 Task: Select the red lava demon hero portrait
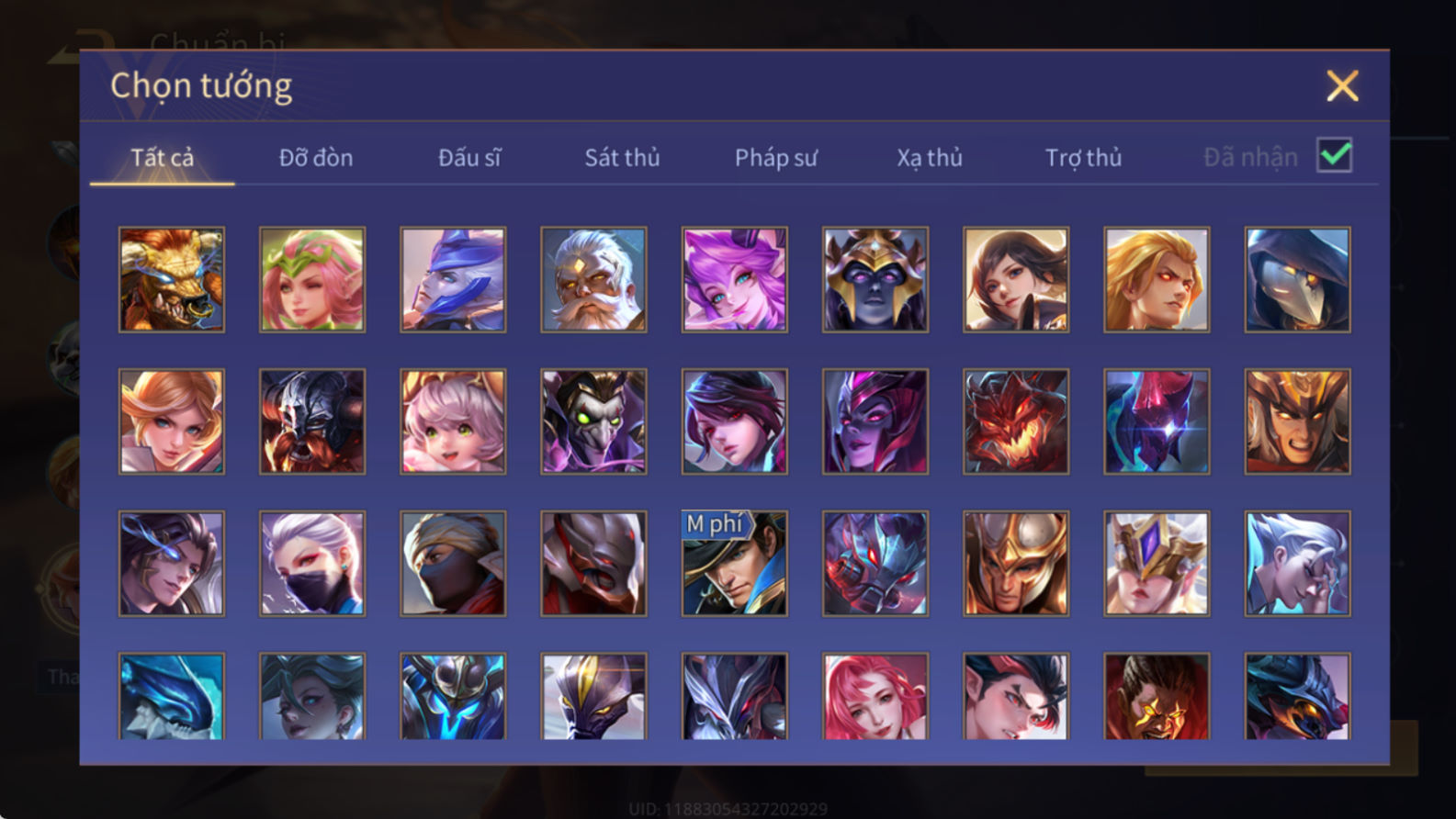(1016, 421)
